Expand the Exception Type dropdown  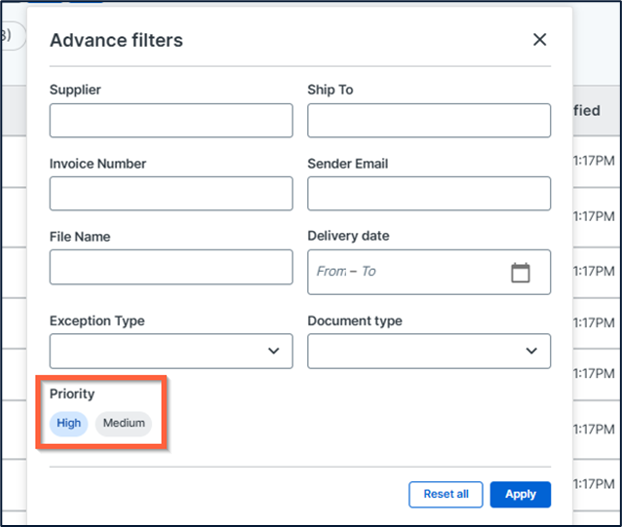(x=171, y=351)
